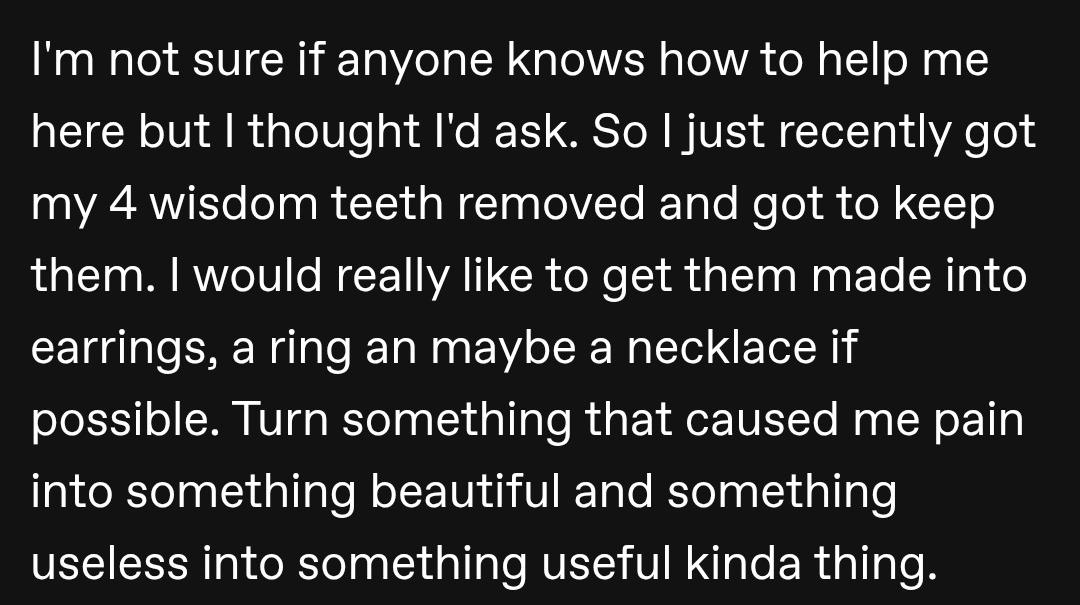1080x605 pixels.
Task: Click the word "necklace" in the paragraph
Action: (721, 347)
